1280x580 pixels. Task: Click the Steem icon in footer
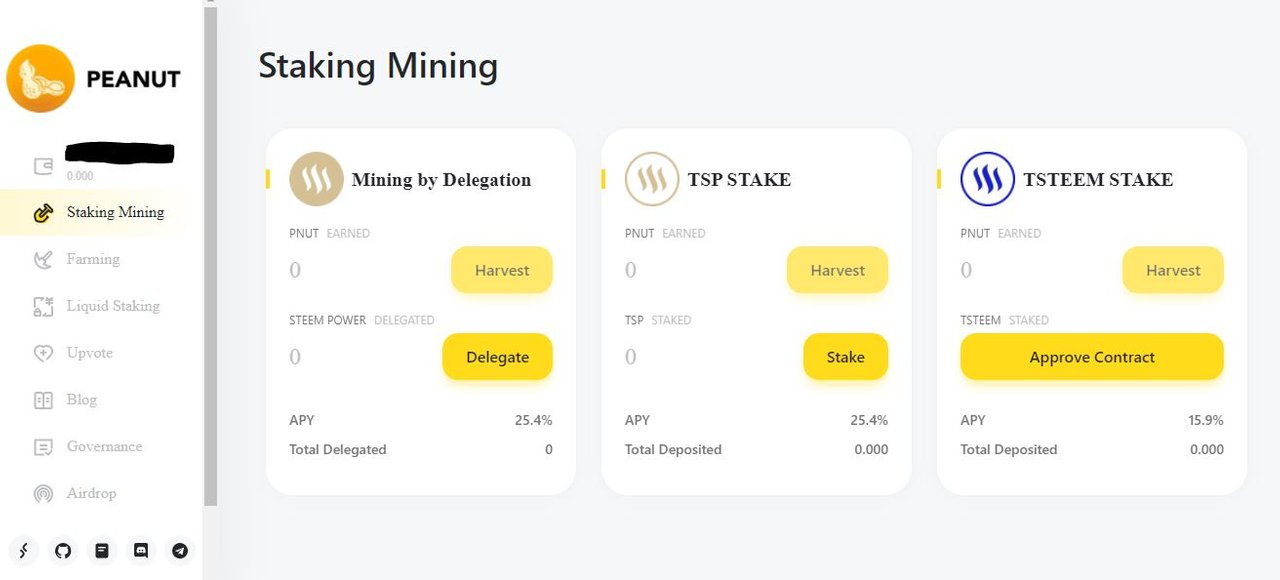pos(24,550)
